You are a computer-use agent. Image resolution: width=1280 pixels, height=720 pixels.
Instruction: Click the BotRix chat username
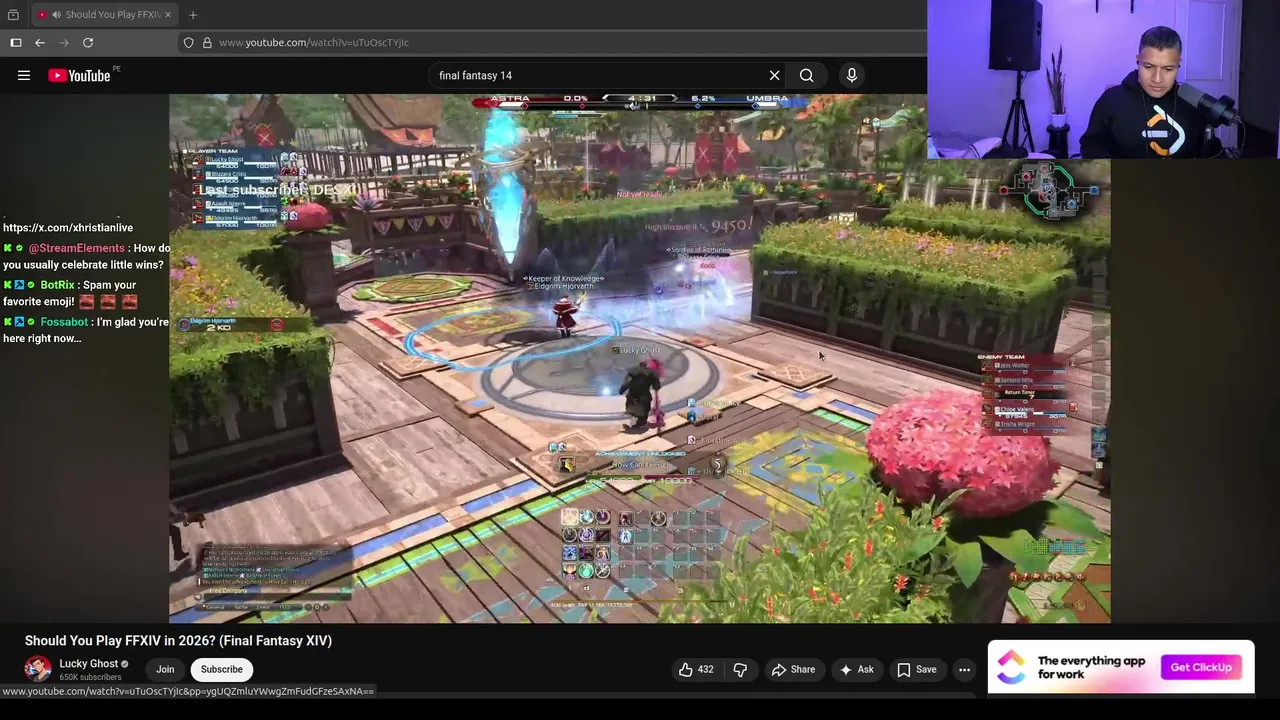57,285
